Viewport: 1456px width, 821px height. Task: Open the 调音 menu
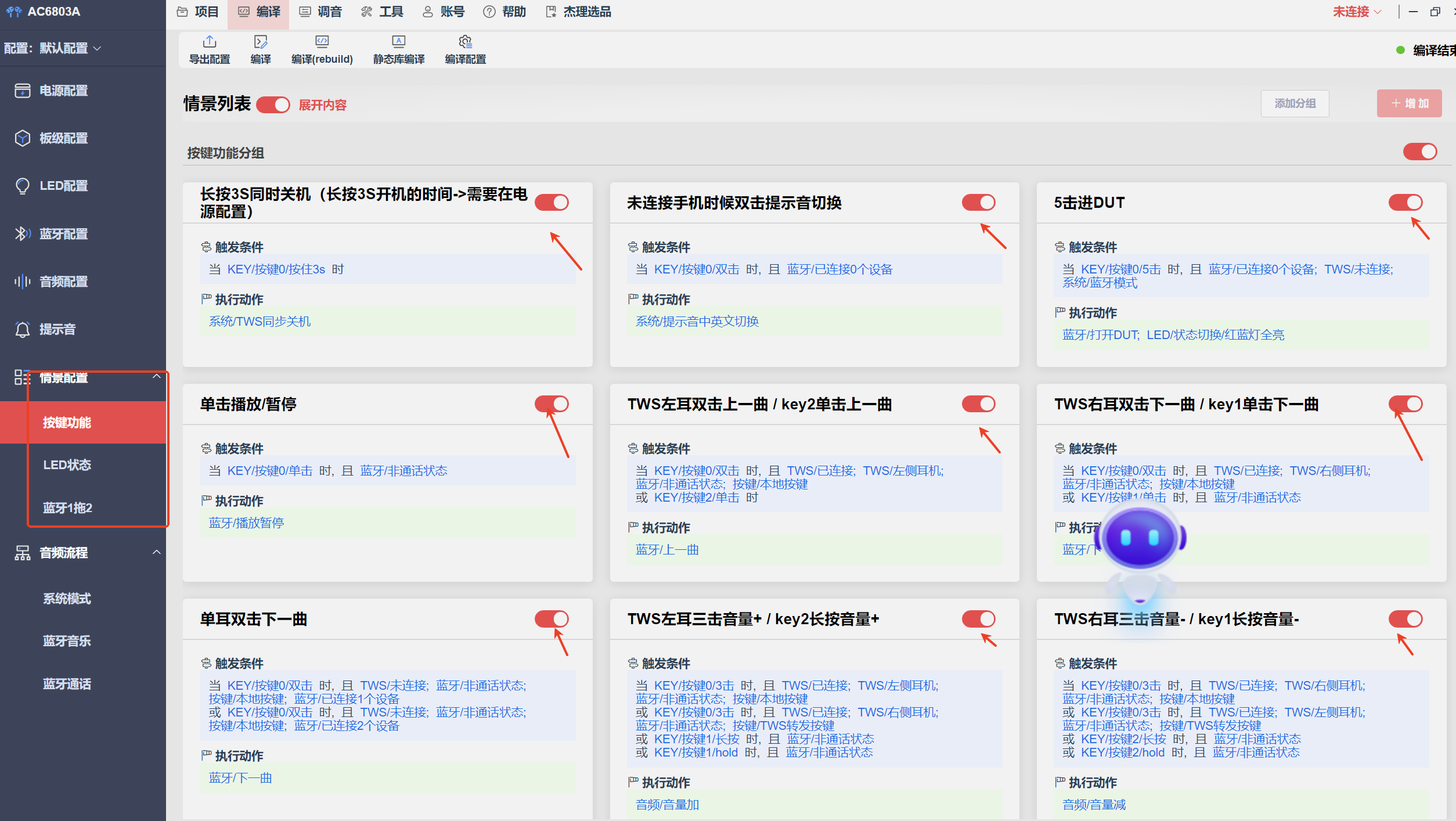click(320, 12)
